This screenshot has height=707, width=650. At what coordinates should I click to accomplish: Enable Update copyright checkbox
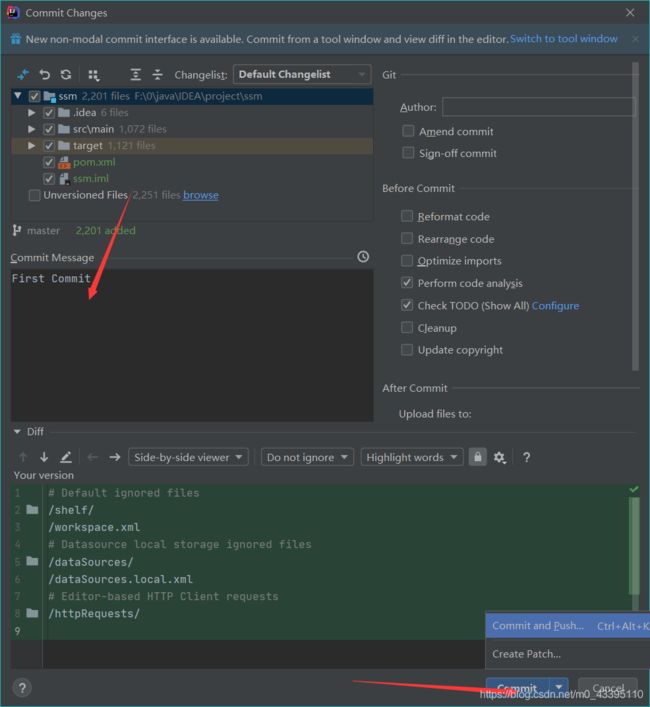pyautogui.click(x=407, y=350)
